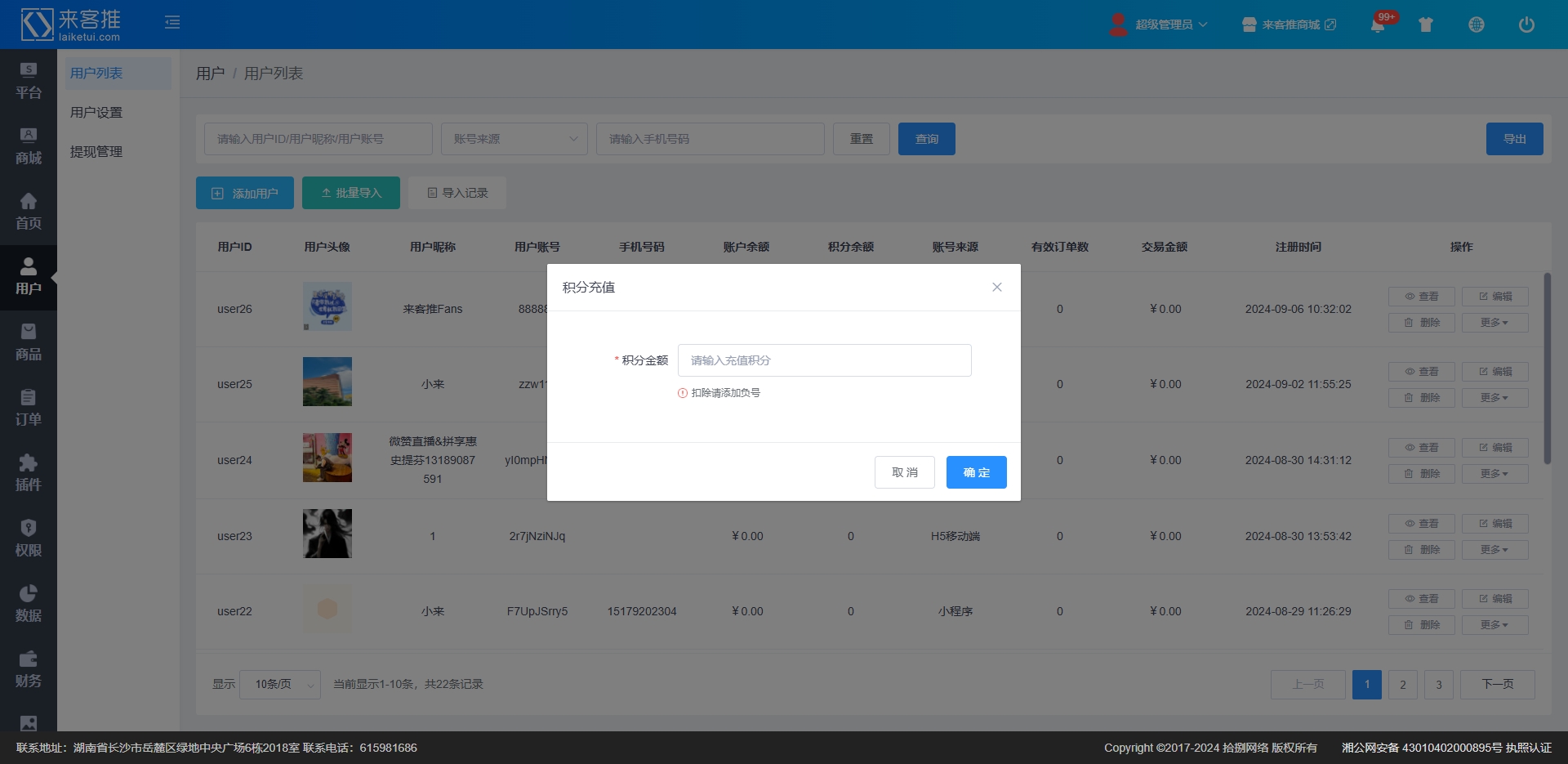
Task: Click the globe language icon
Action: click(x=1476, y=25)
